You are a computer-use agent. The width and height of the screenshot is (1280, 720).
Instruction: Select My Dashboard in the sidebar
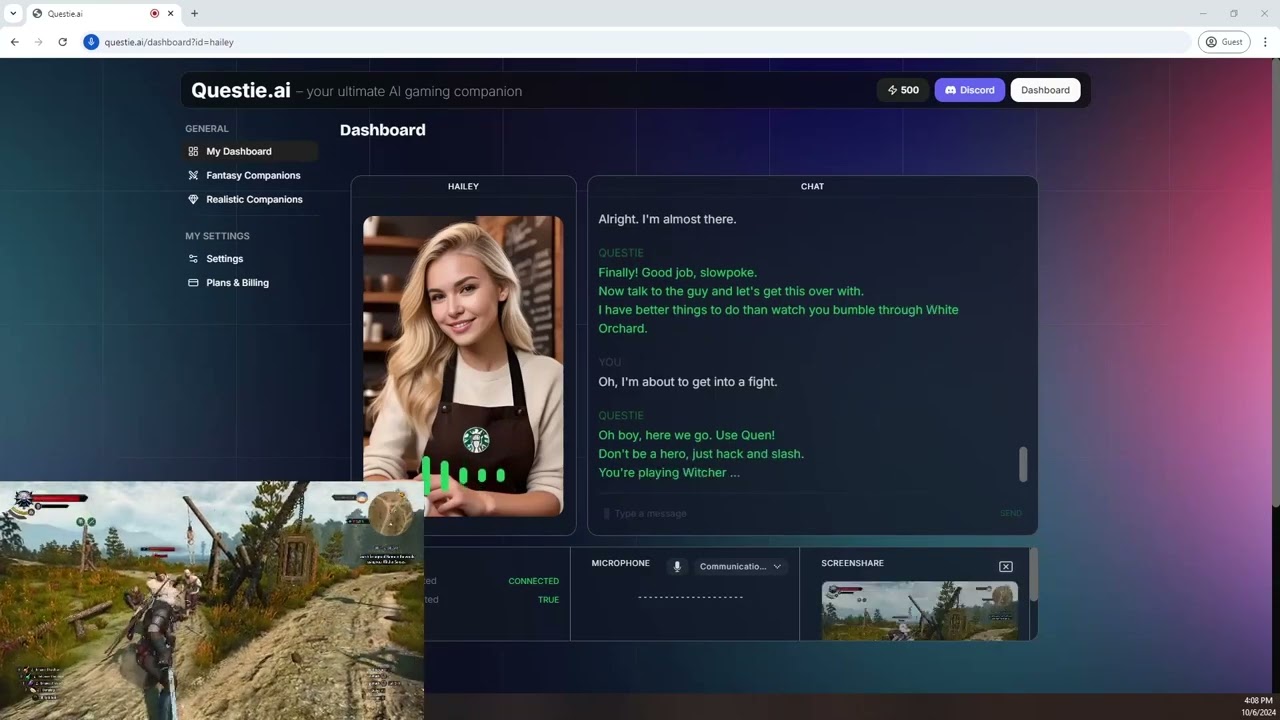point(251,152)
